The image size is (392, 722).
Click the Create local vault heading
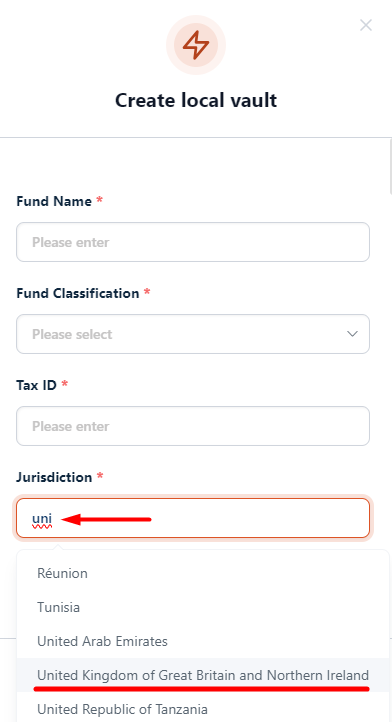(196, 100)
